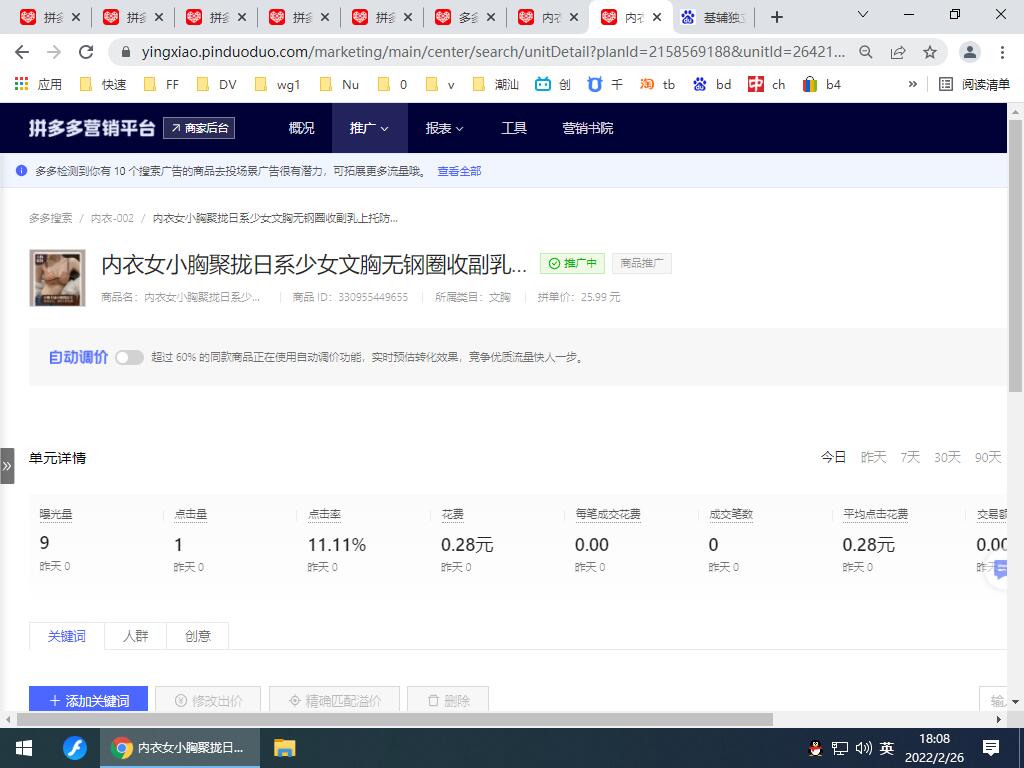Click the product thumbnail image

coord(57,278)
